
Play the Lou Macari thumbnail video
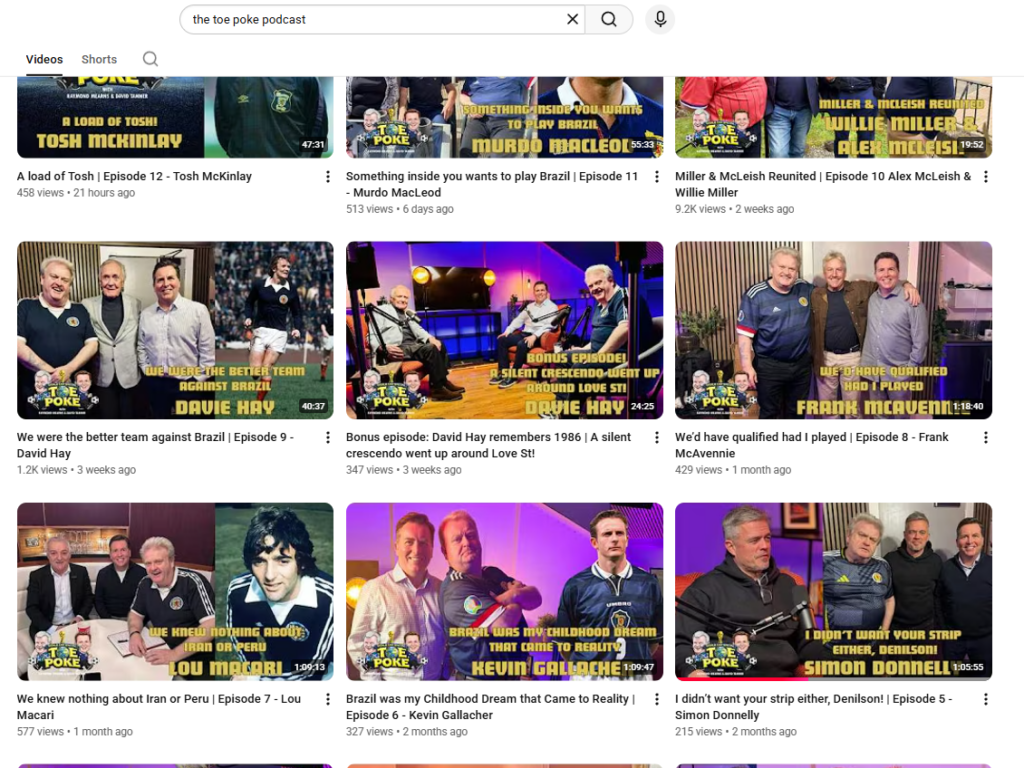175,592
